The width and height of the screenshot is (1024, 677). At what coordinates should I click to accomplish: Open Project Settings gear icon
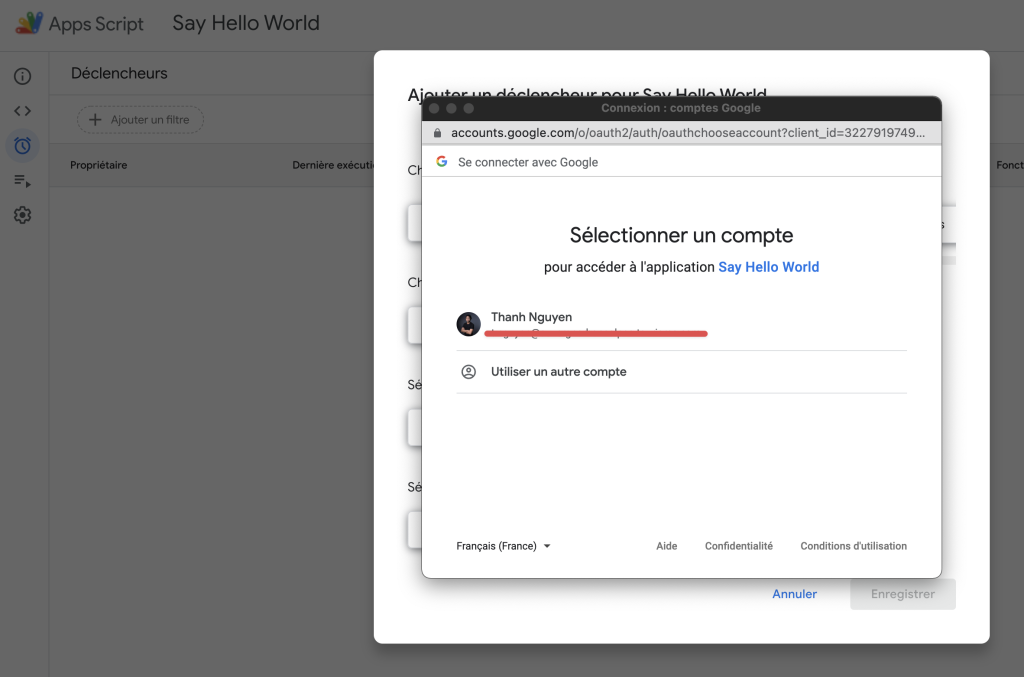(22, 215)
